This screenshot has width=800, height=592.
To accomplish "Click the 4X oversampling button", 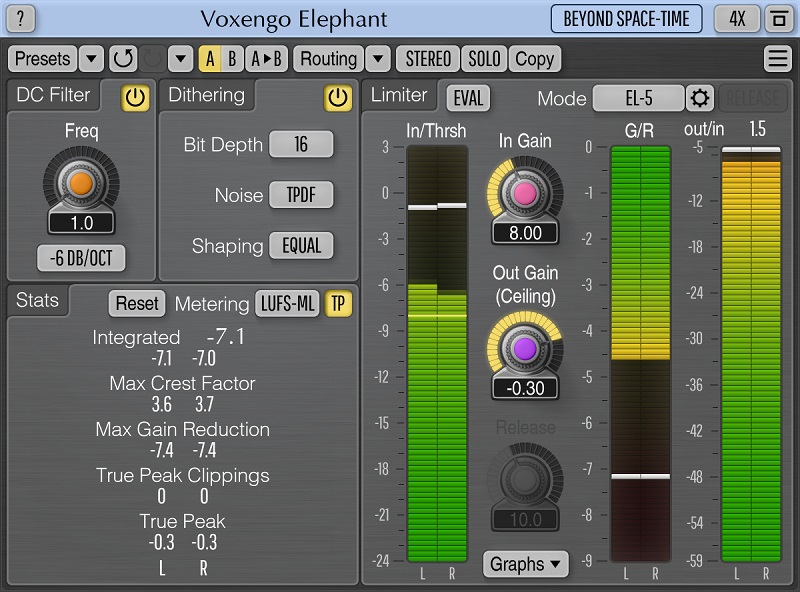I will (737, 19).
